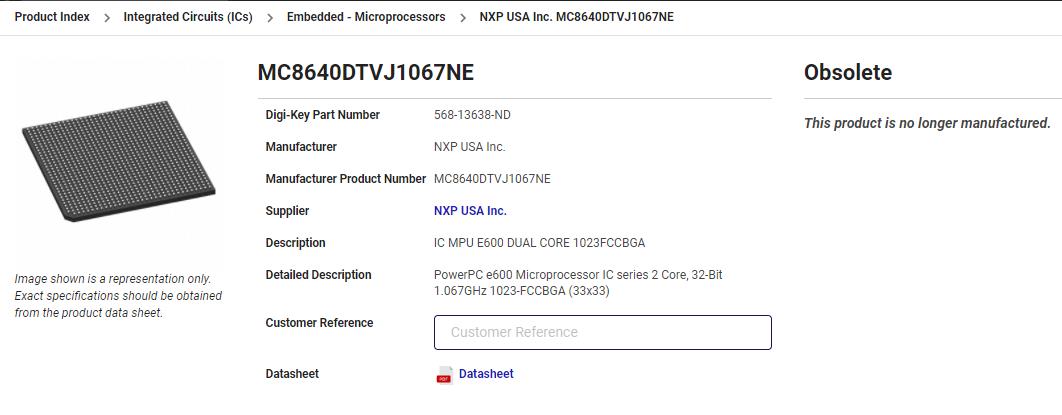Screen dimensions: 1062x415
Task: Click the chevron after Product Index
Action: tap(107, 18)
